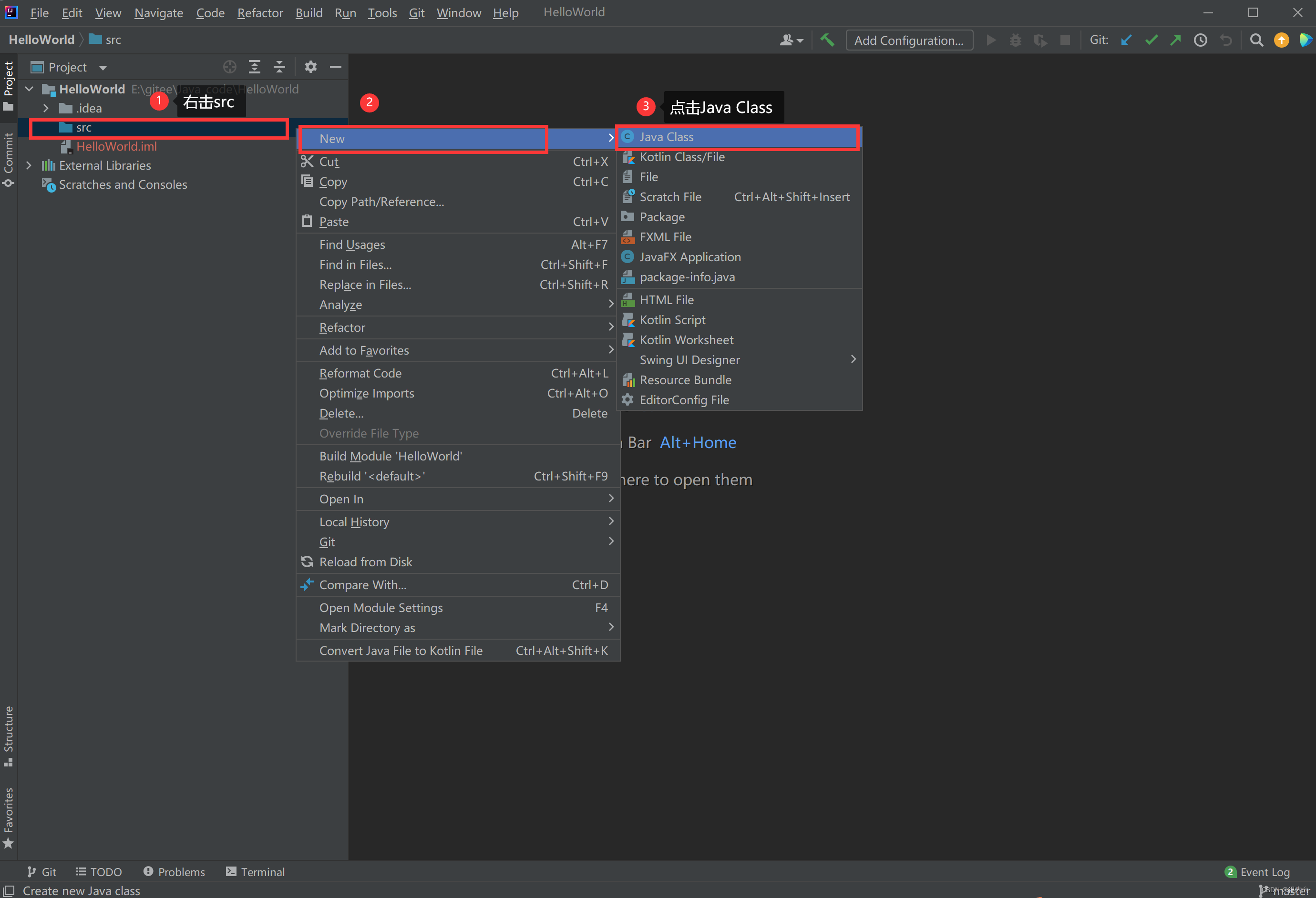Open the Navigate menu in menu bar
1316x898 pixels.
159,12
